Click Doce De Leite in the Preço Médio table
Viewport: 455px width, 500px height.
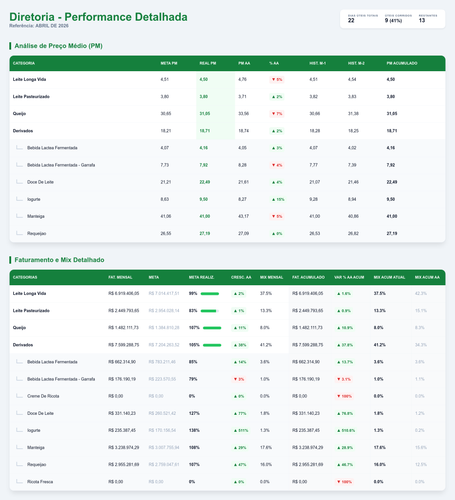pyautogui.click(x=40, y=182)
